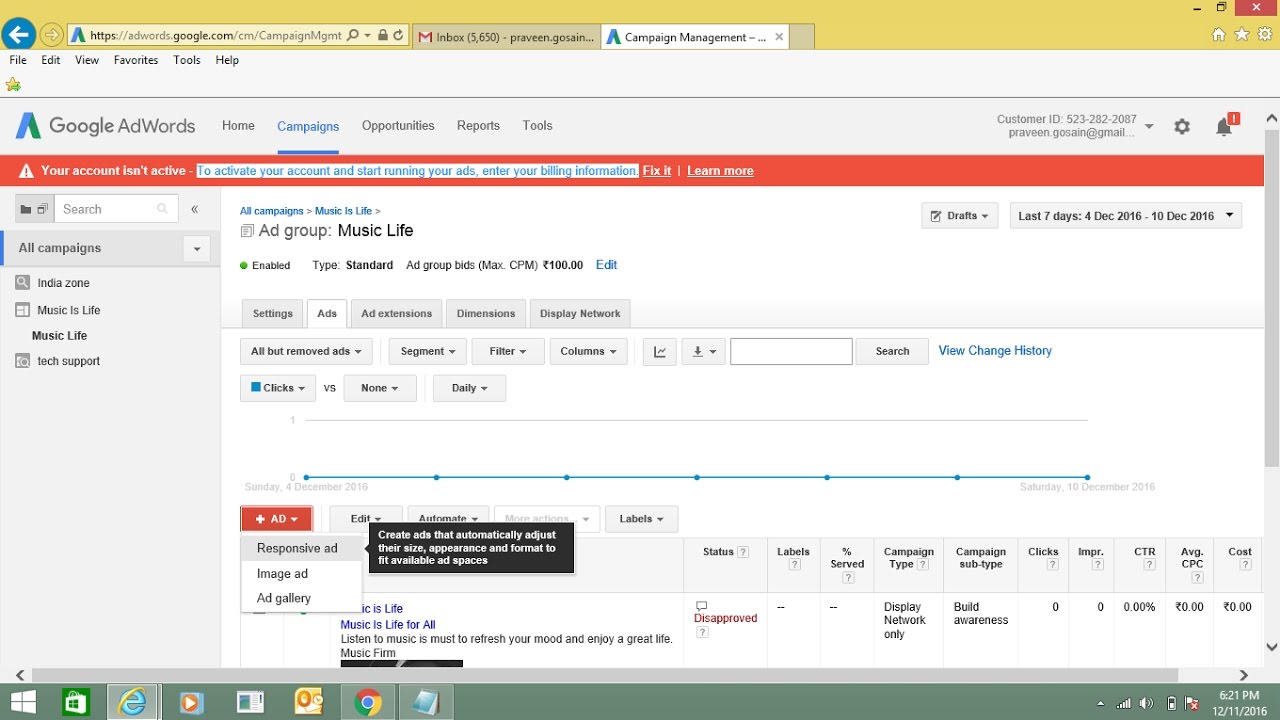This screenshot has height=720, width=1280.
Task: Open the Filter dropdown
Action: [x=508, y=351]
